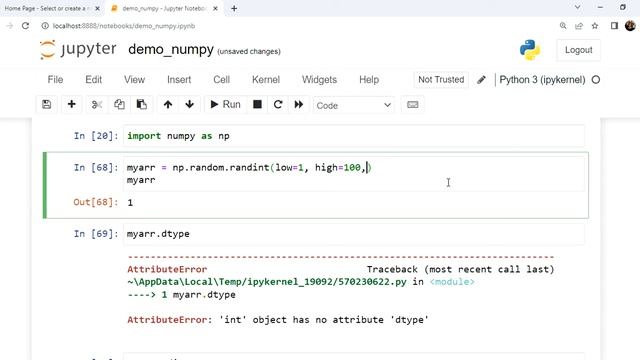The height and width of the screenshot is (360, 640).
Task: Run the selected cell
Action: (x=225, y=104)
